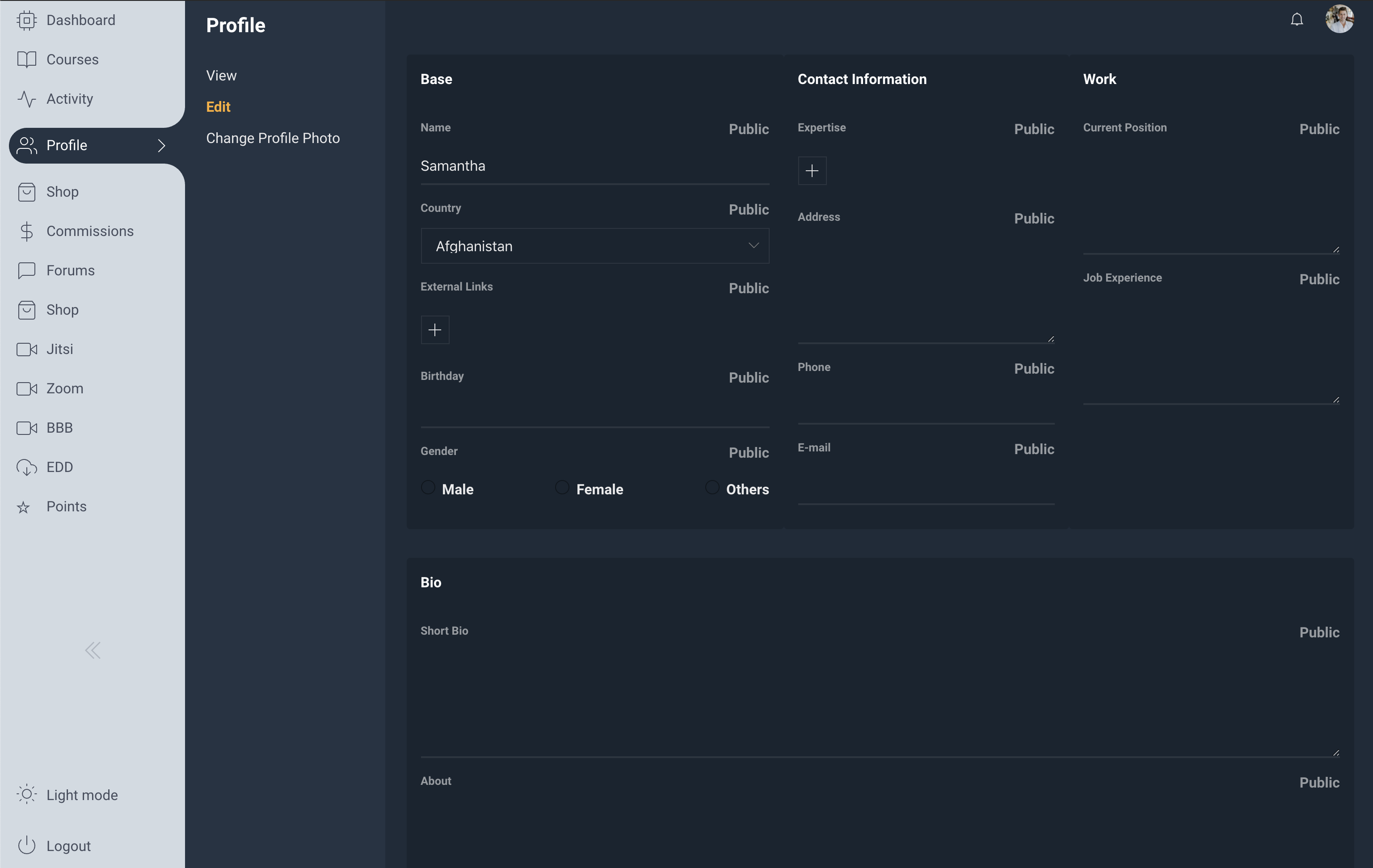Click the Logout link

(x=55, y=846)
